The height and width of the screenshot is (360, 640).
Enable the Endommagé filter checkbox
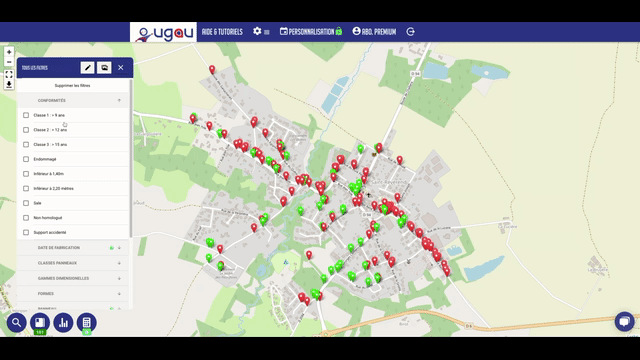26,159
